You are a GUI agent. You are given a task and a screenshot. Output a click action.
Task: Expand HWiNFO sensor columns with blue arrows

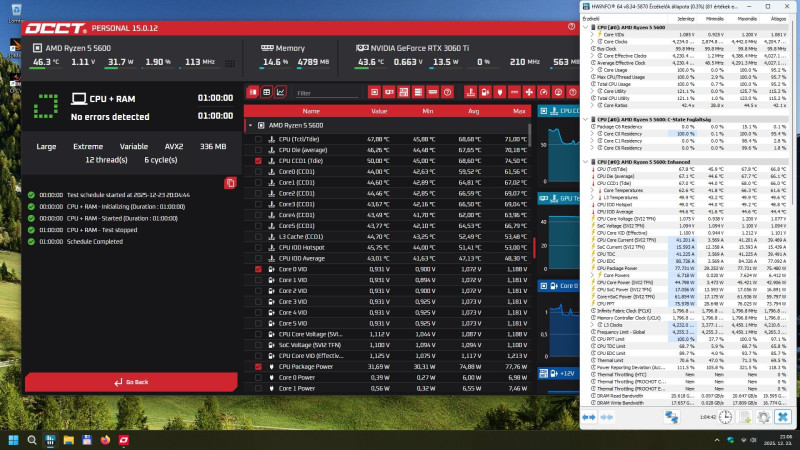(x=589, y=417)
